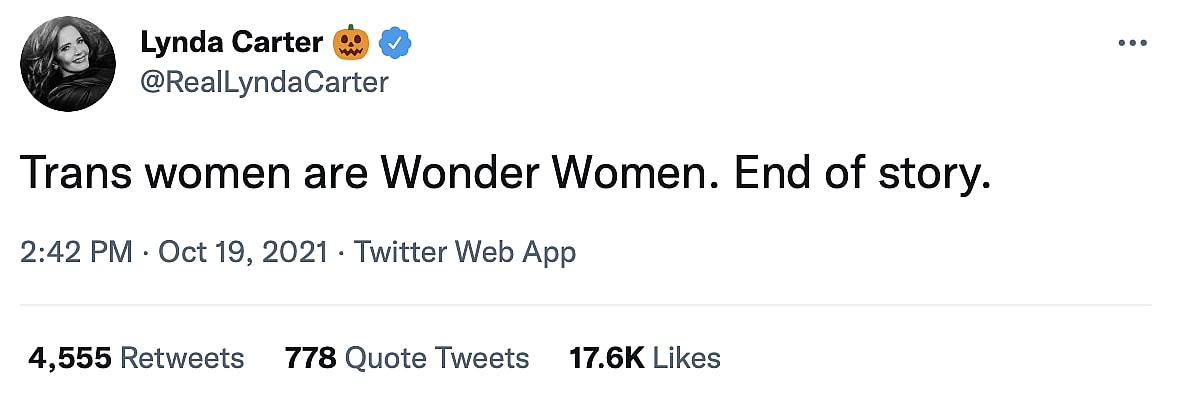The width and height of the screenshot is (1180, 403).
Task: Open the @RealLyndaCarter handle link
Action: [x=264, y=82]
